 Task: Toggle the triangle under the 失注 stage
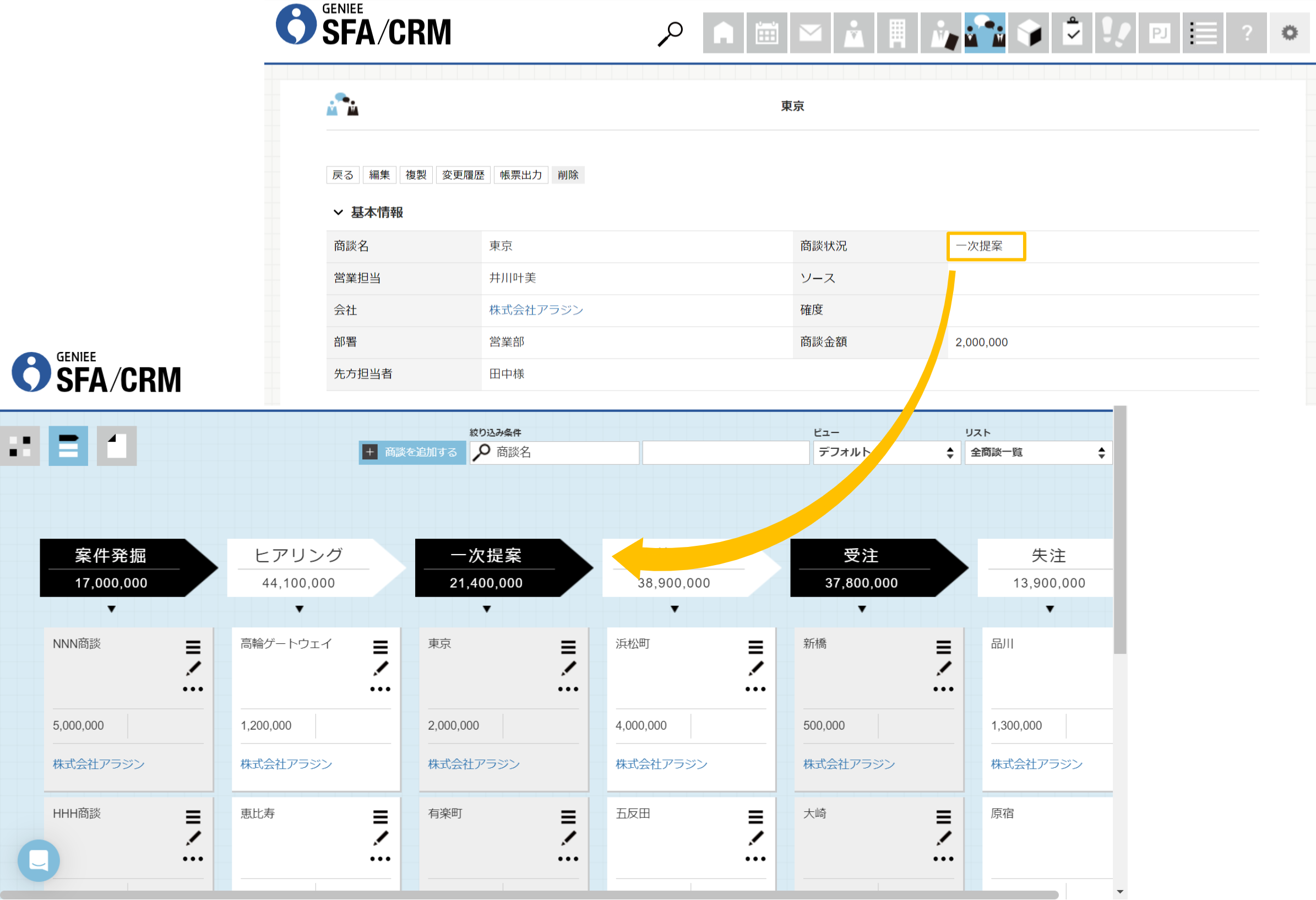click(x=1050, y=609)
